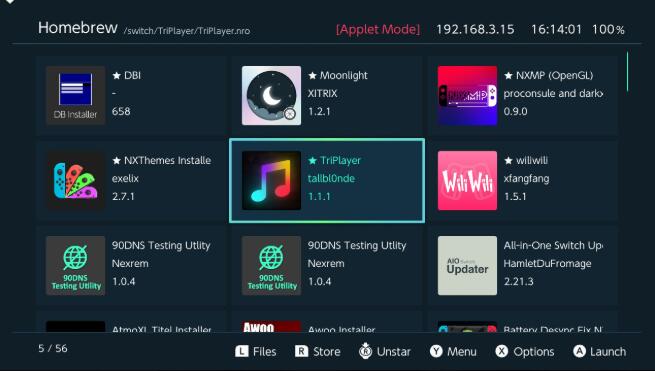The width and height of the screenshot is (655, 371).
Task: Click the AIO Switch Updater icon
Action: (467, 266)
